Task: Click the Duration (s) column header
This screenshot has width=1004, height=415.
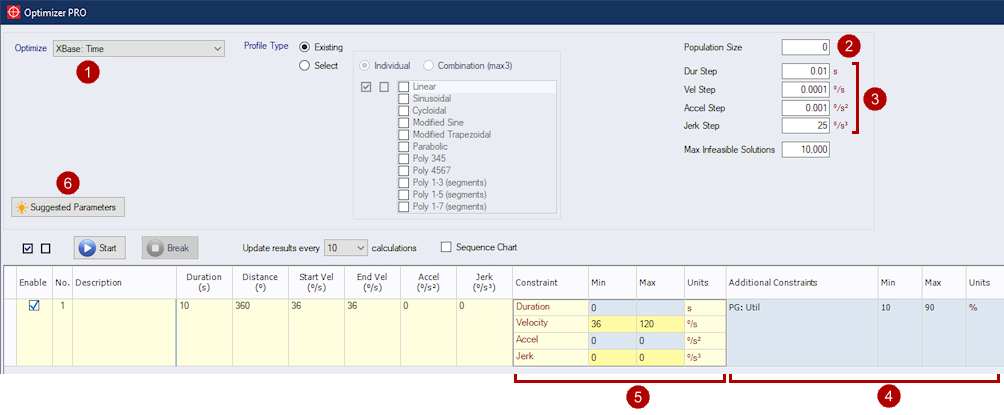Action: point(204,283)
